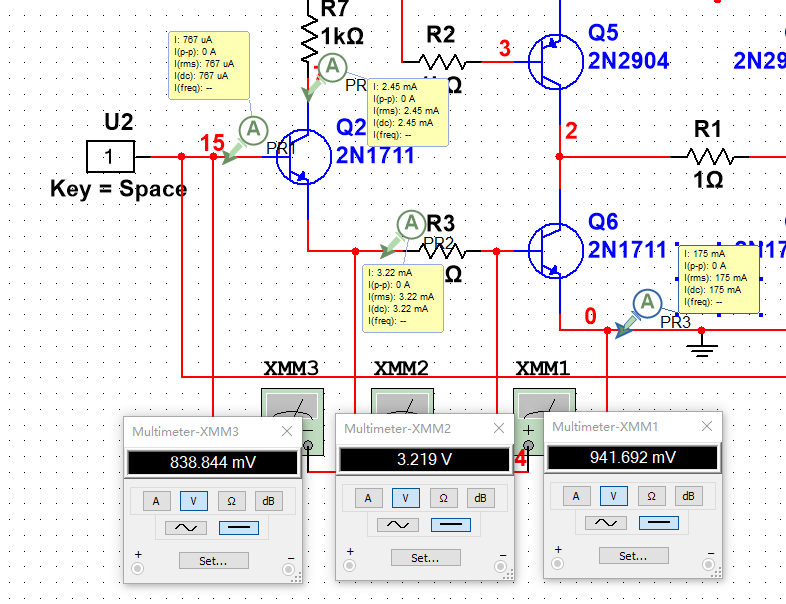Image resolution: width=786 pixels, height=604 pixels.
Task: Switch XMM3 multimeter to ammeter mode
Action: click(156, 501)
